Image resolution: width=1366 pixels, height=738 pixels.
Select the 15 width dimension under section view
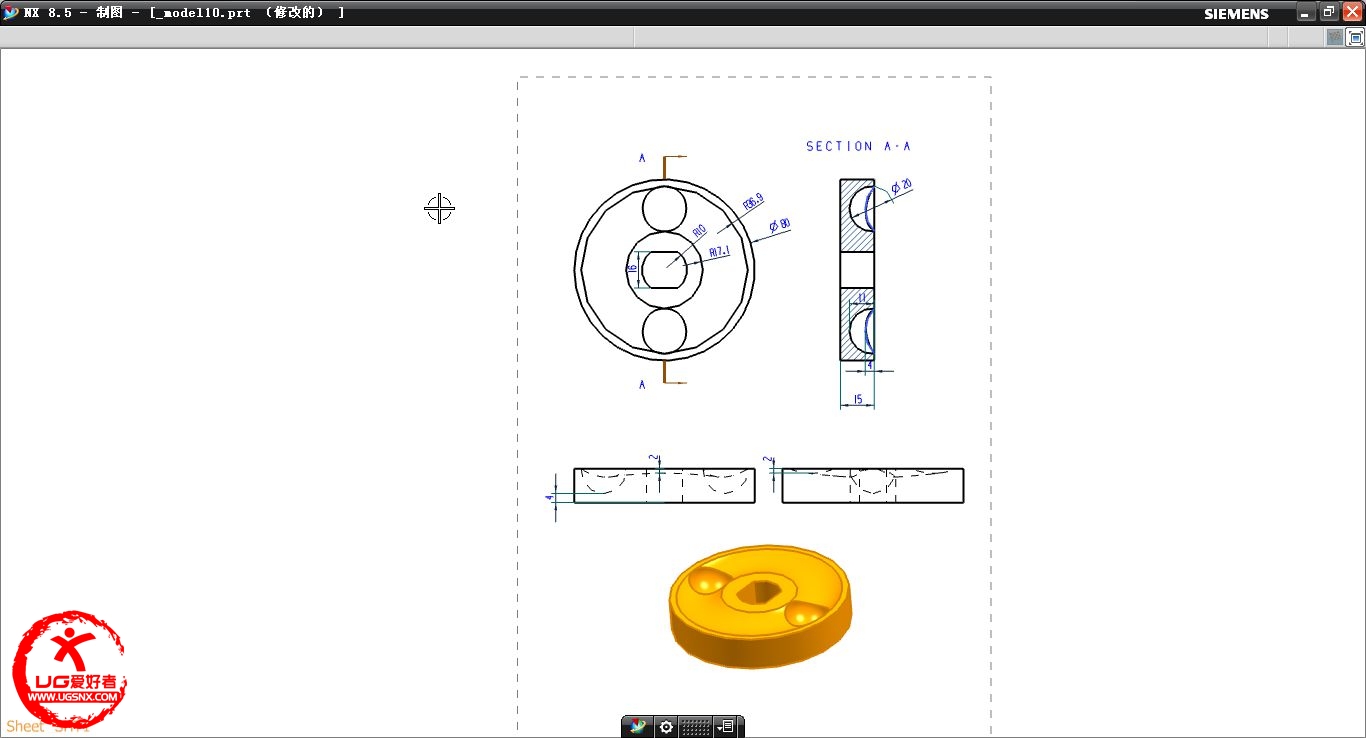857,399
